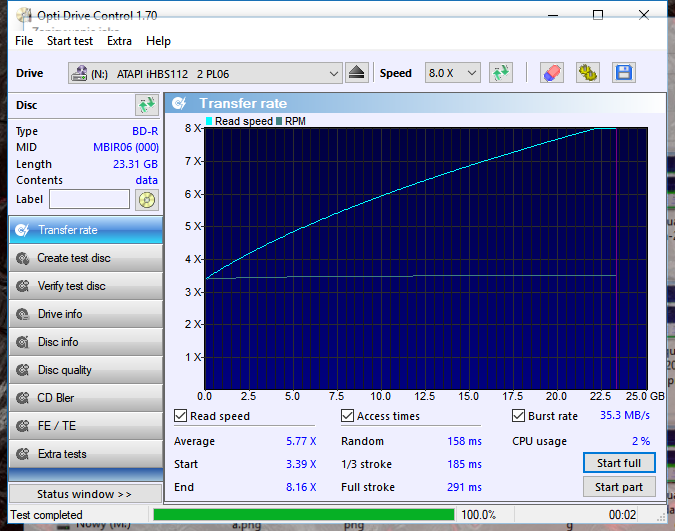Click the green progress bar

pos(304,515)
